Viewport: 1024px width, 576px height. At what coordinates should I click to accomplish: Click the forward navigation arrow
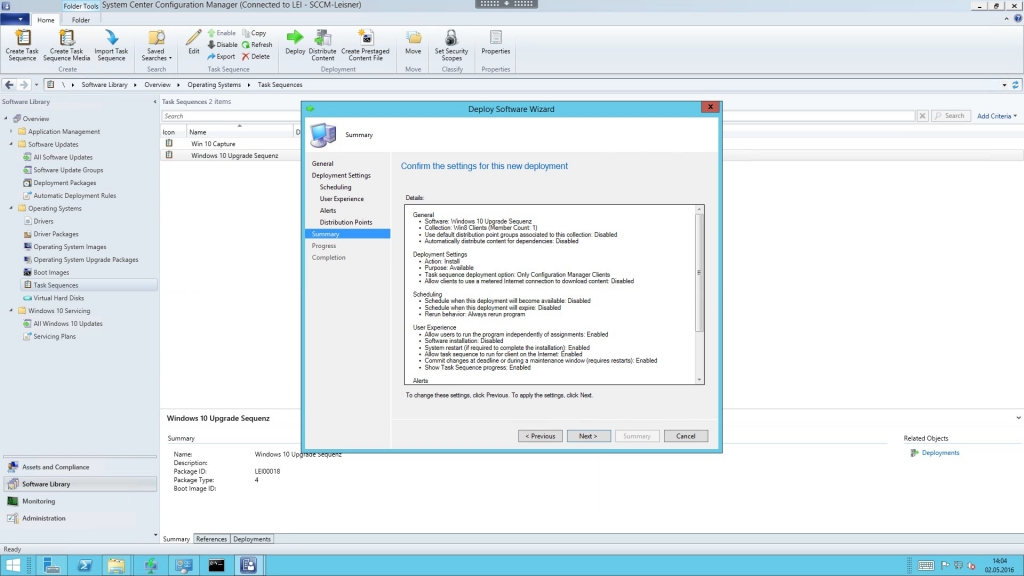tap(24, 85)
